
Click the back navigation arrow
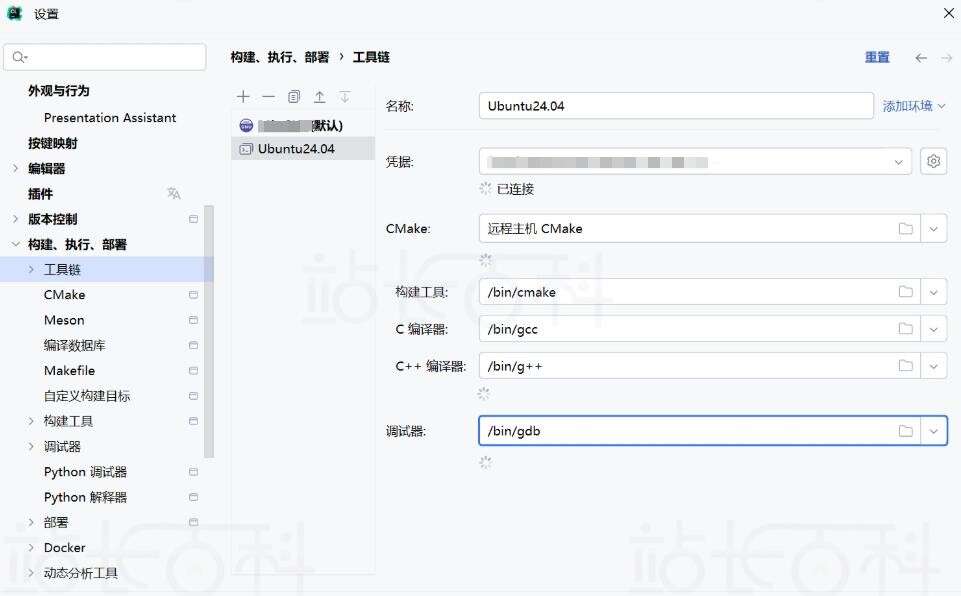click(921, 58)
